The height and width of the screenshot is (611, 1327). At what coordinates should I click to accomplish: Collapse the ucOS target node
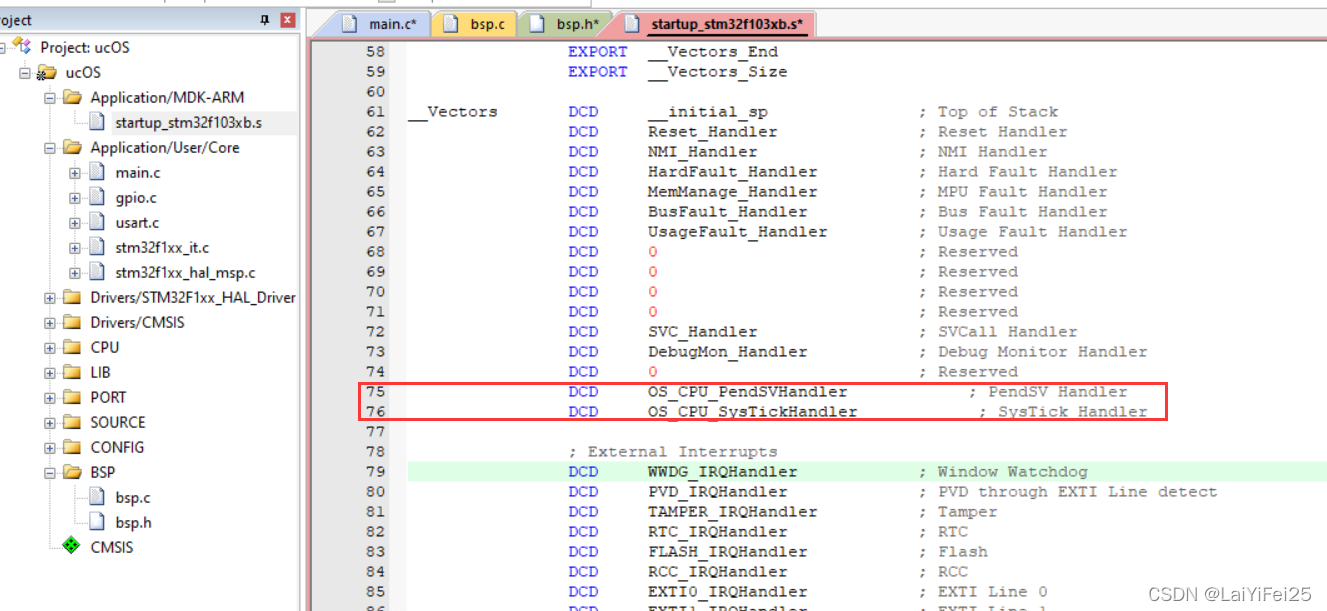point(26,72)
